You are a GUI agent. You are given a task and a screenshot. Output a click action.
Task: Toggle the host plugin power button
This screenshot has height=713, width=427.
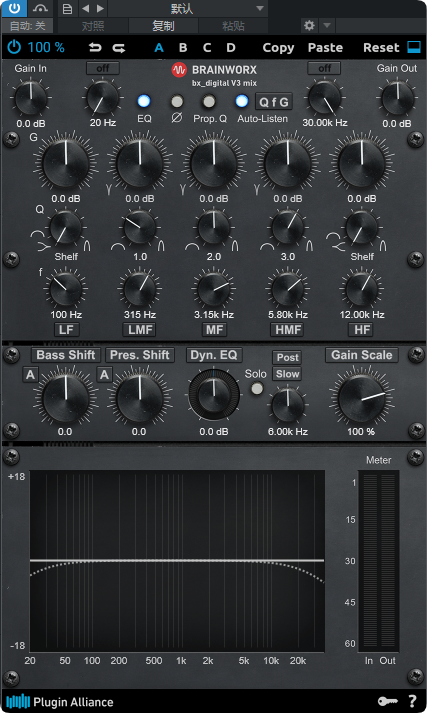click(14, 8)
